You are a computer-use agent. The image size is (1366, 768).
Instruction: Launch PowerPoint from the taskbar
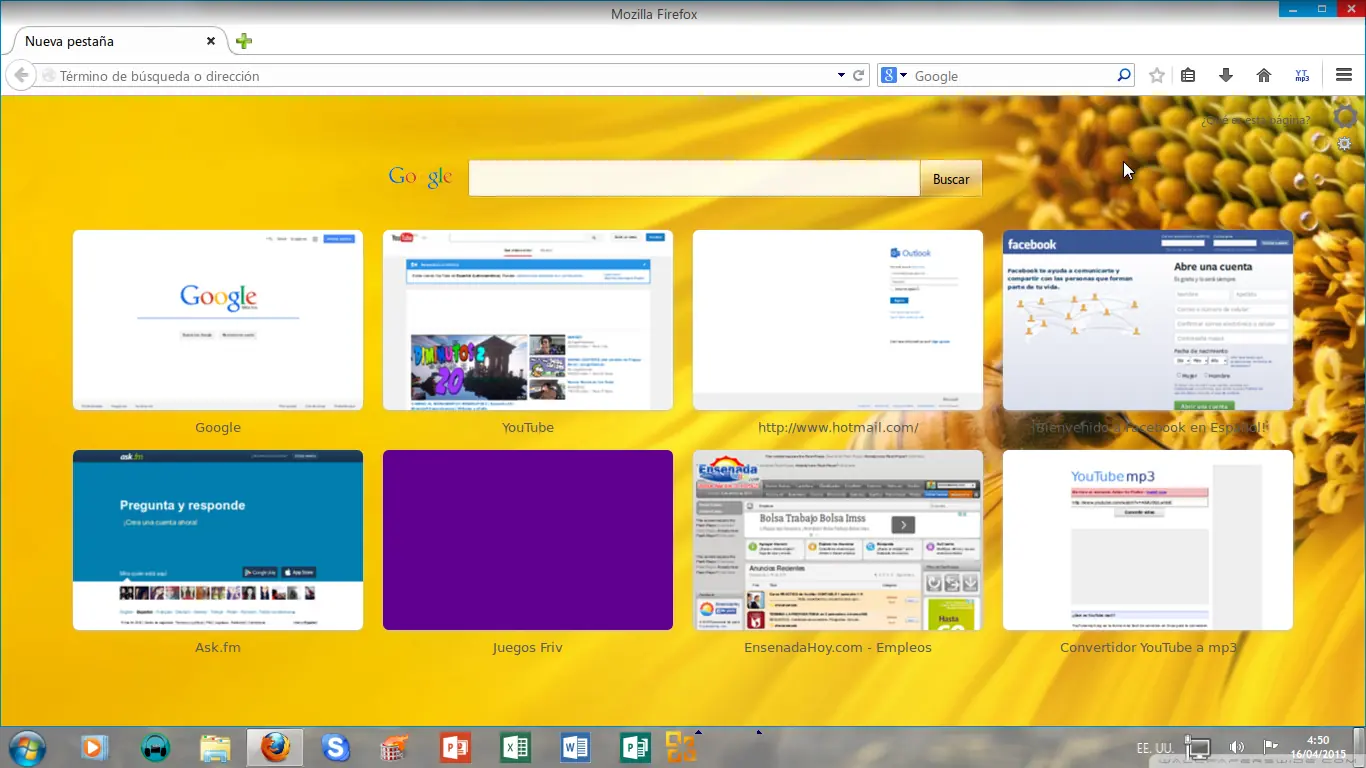455,747
